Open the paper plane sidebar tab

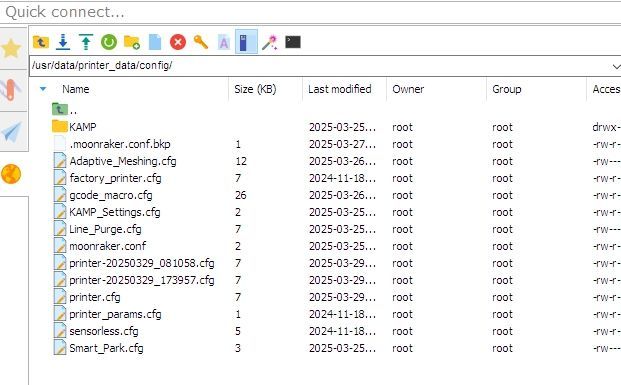pos(11,132)
